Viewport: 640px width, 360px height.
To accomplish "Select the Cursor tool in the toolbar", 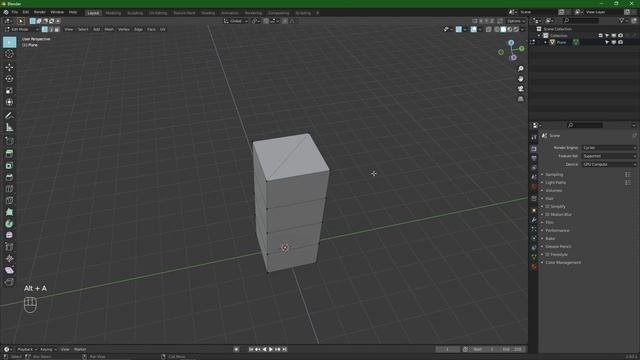I will (9, 54).
